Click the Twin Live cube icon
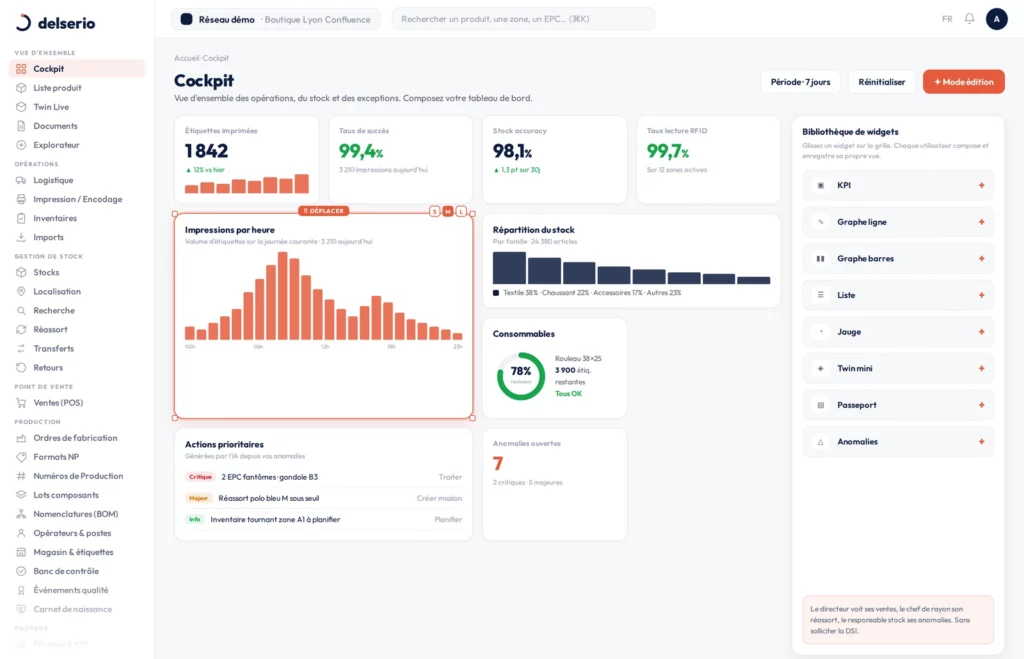 (21, 106)
